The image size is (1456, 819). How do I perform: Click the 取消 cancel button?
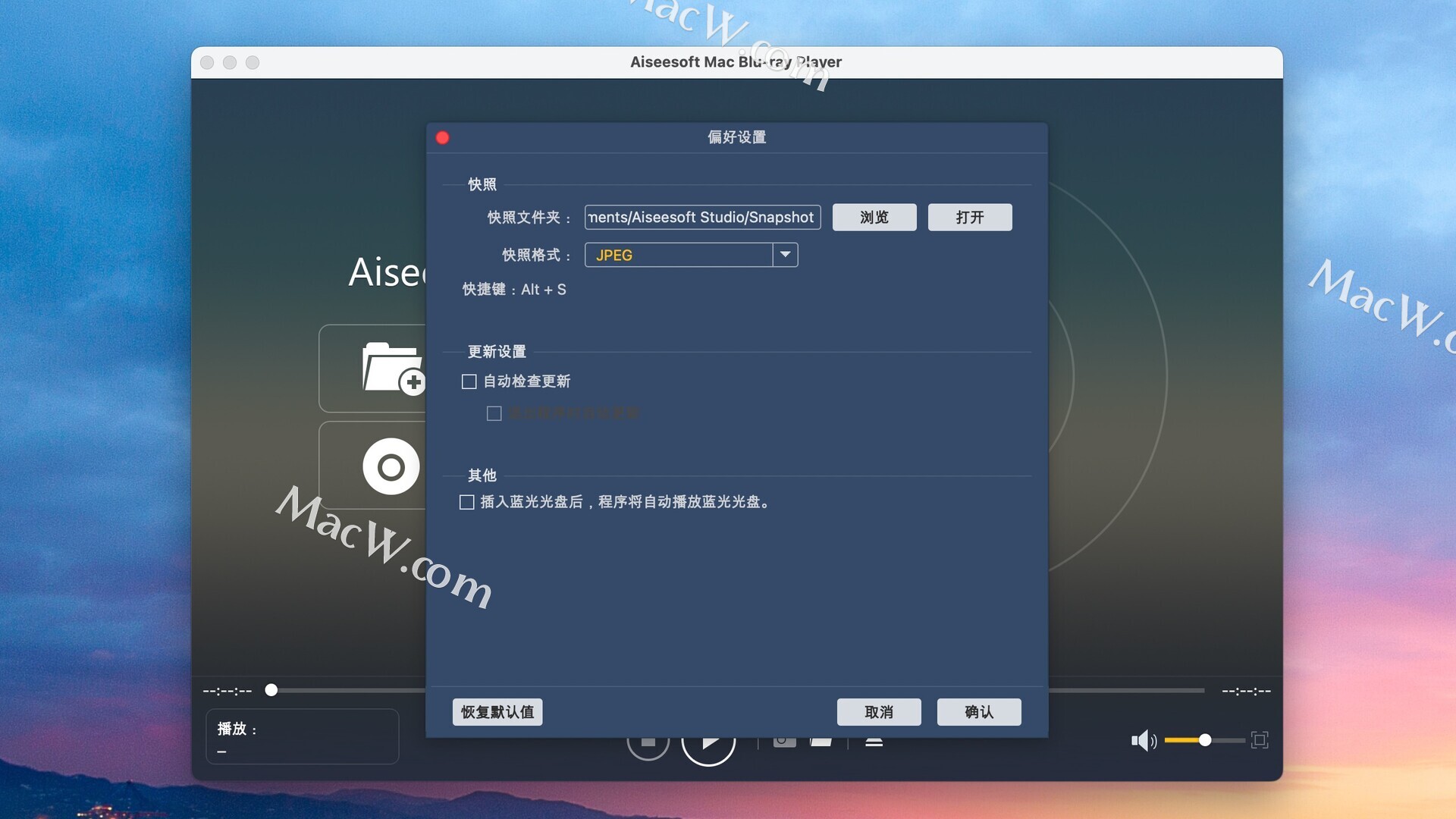tap(879, 712)
